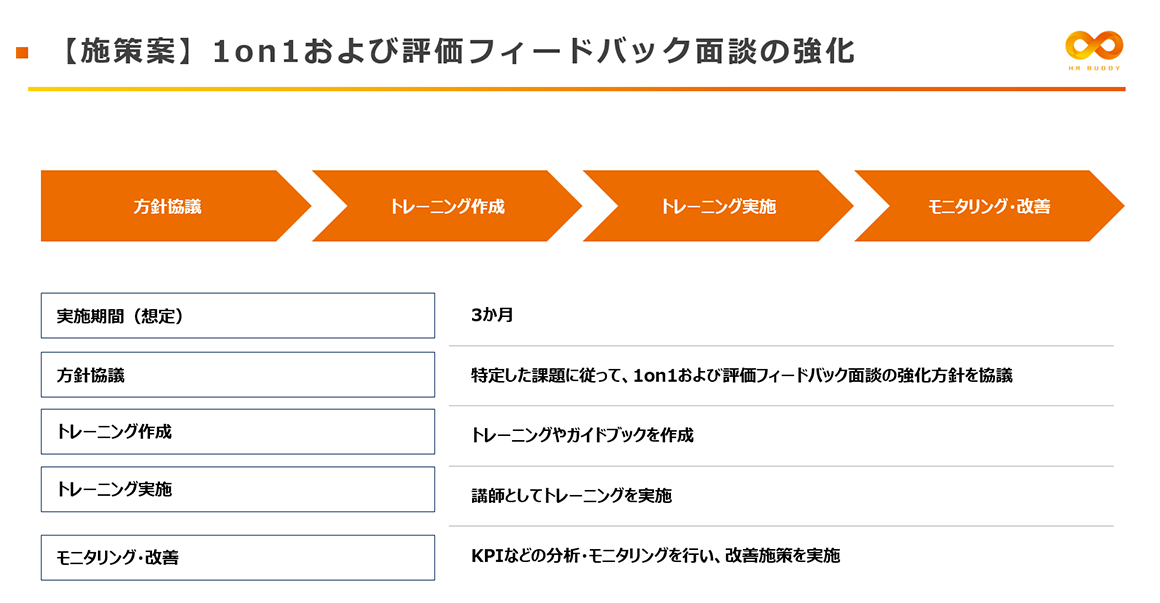Click the トレーニング実施 orange chevron step
The image size is (1160, 603).
[x=717, y=207]
